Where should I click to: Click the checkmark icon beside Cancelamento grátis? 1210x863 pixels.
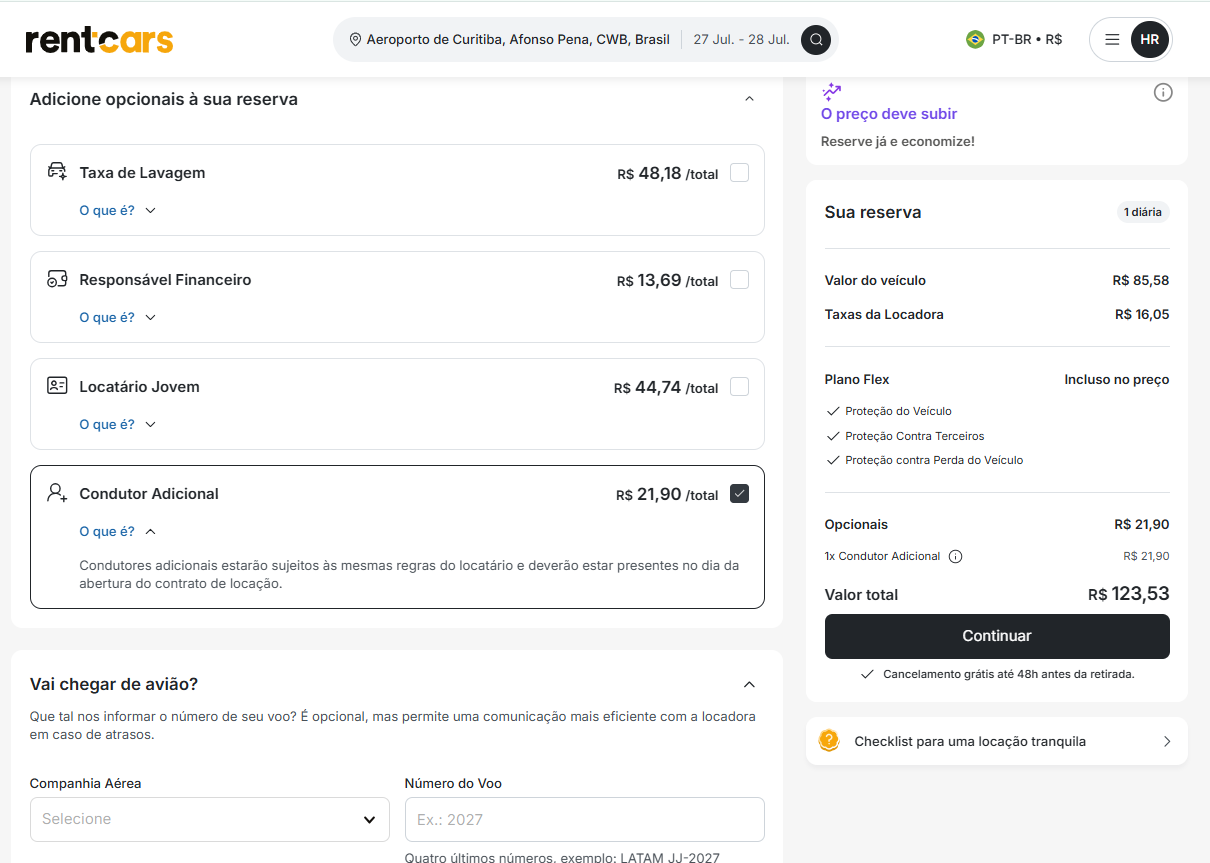[867, 674]
